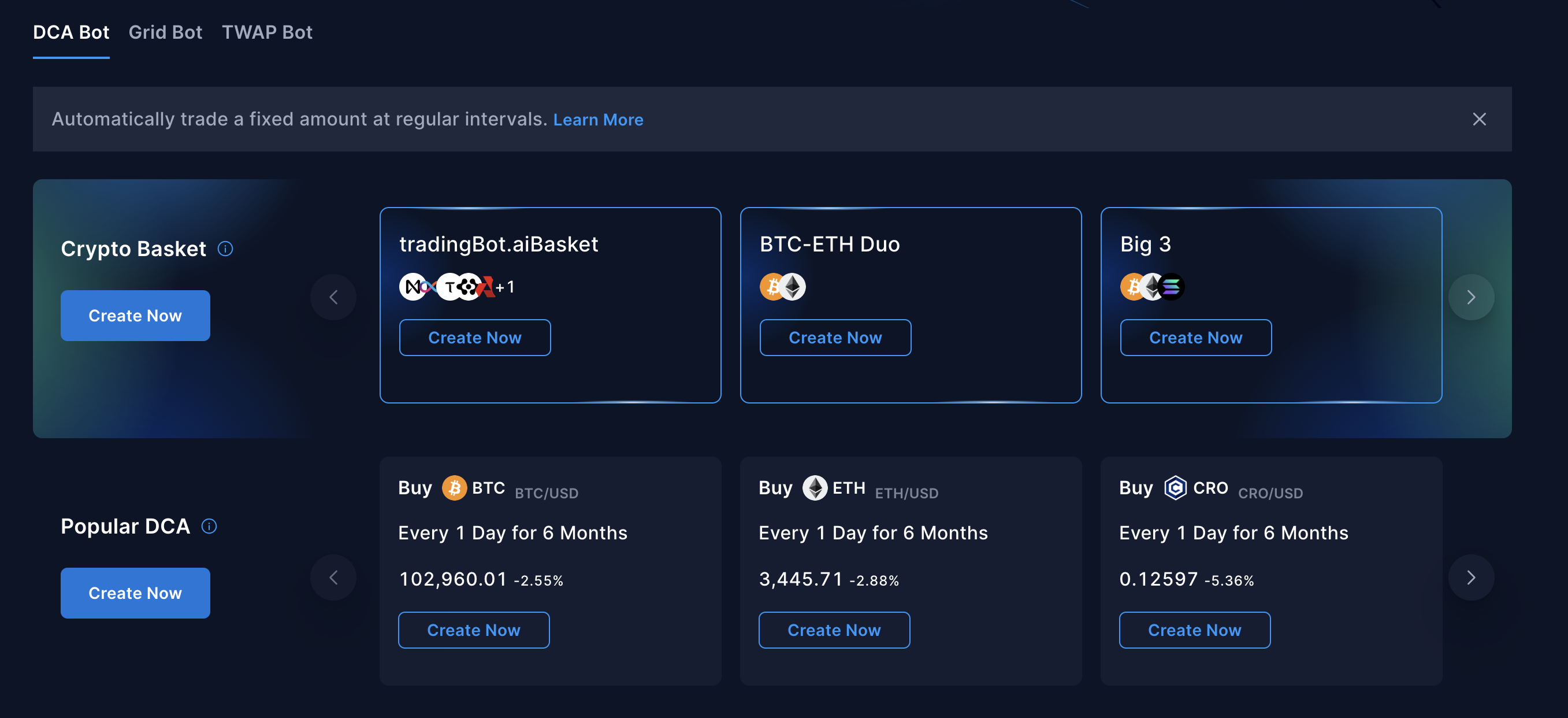Go back in the Popular DCA carousel

point(333,578)
